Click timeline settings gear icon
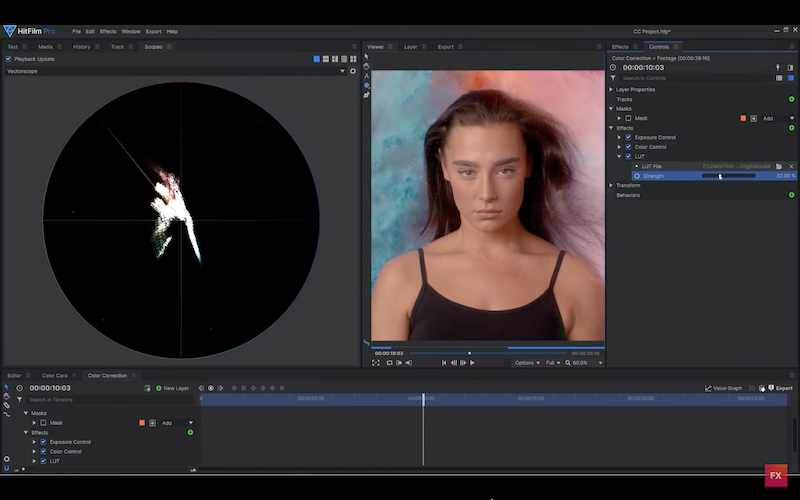Image resolution: width=800 pixels, height=500 pixels. point(7,459)
